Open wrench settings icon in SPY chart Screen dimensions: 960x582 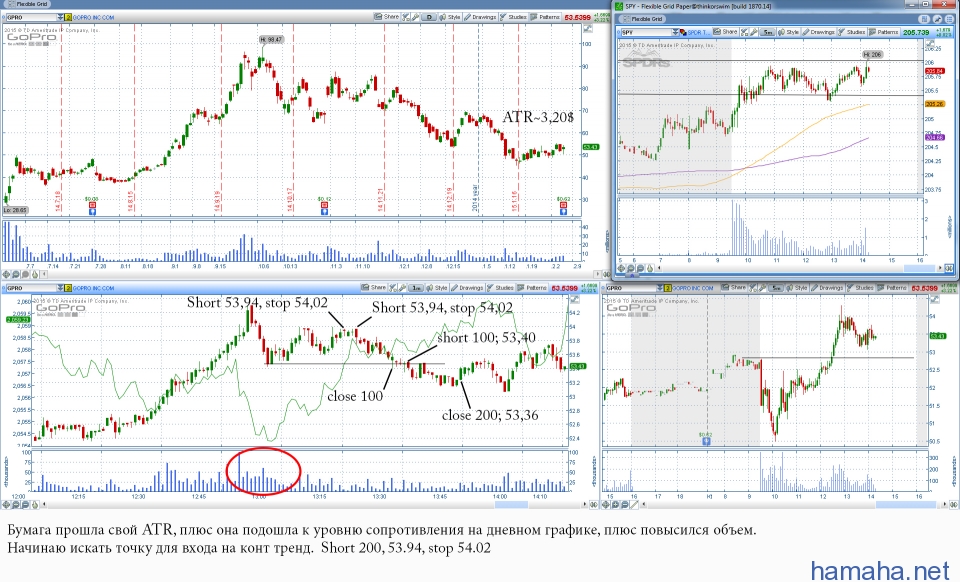click(x=754, y=32)
